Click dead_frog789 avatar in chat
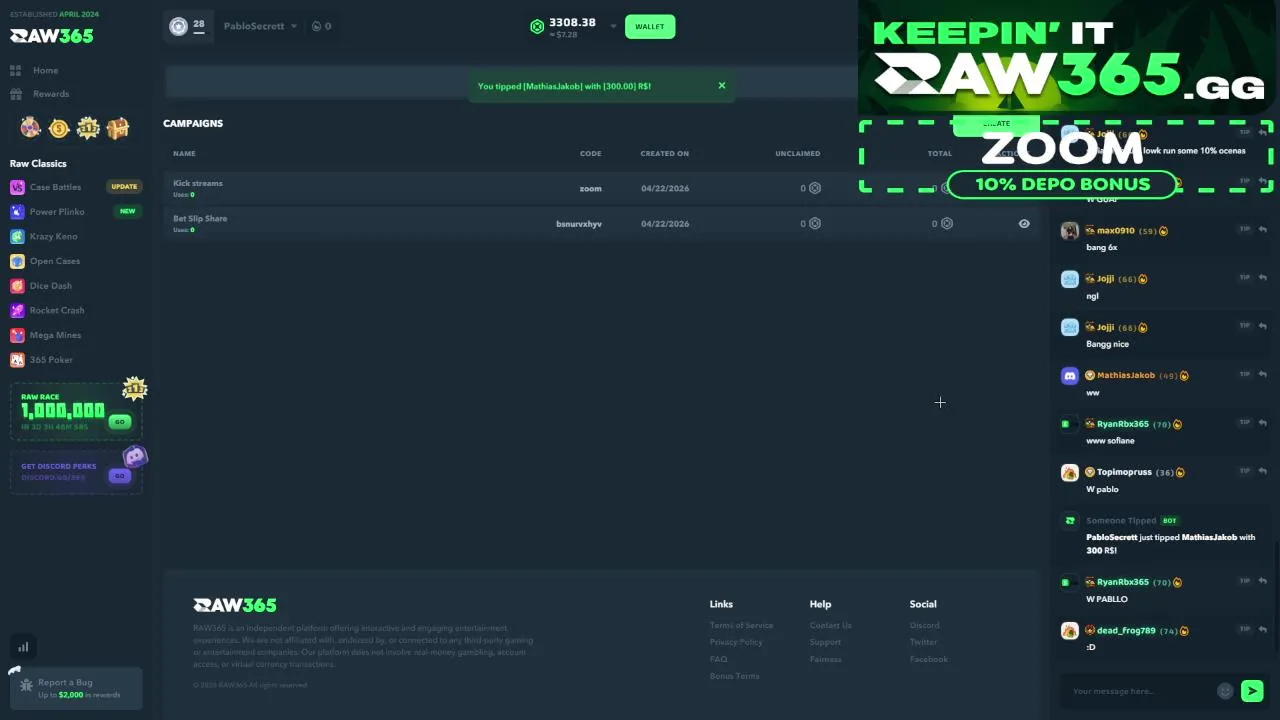The width and height of the screenshot is (1280, 720). click(1070, 631)
